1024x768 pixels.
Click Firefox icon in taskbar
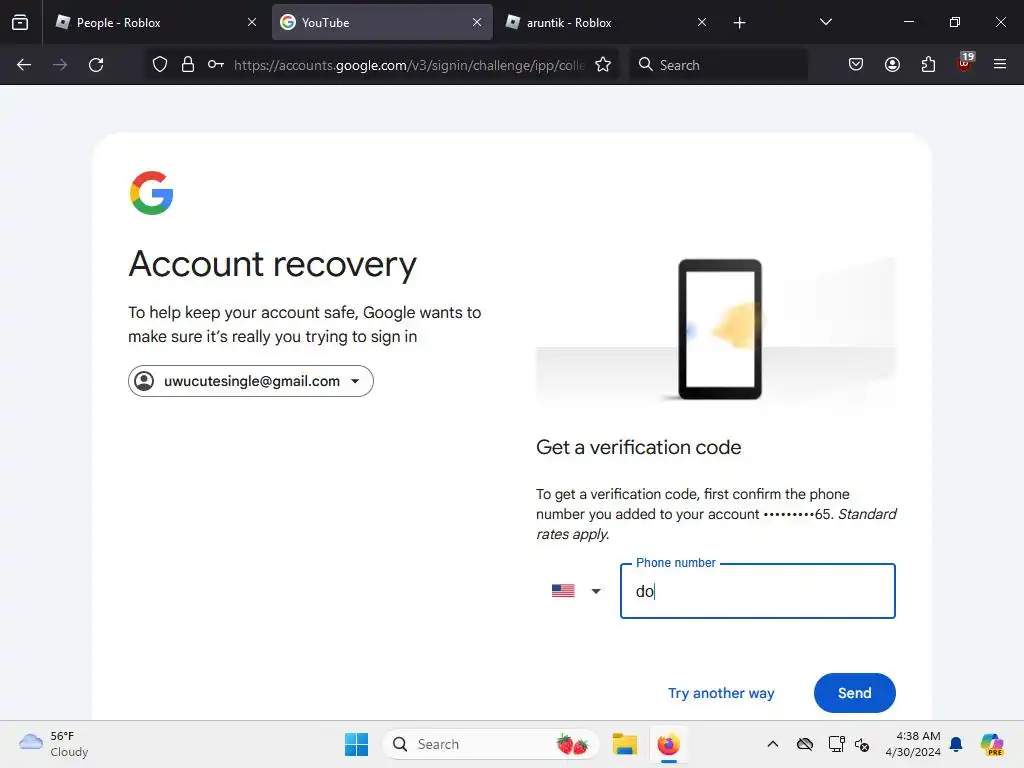[x=668, y=744]
